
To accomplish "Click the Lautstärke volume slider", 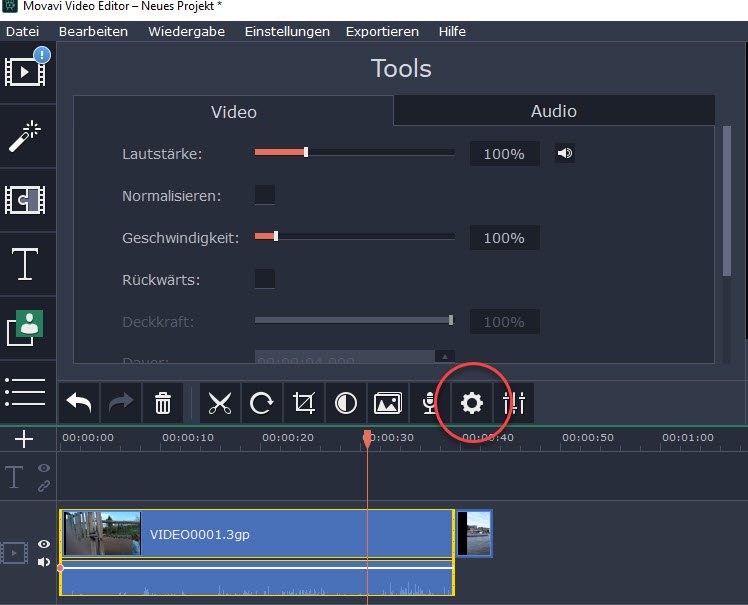I will coord(354,153).
